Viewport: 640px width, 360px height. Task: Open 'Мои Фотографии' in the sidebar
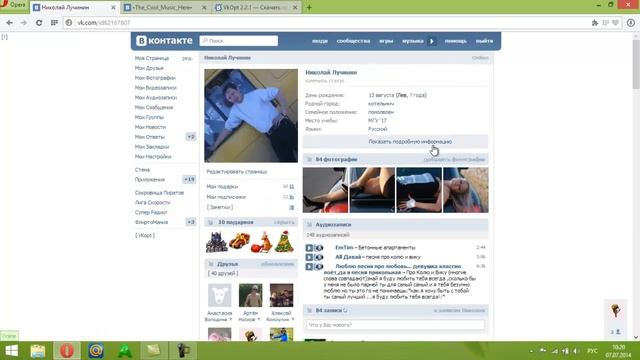pos(155,78)
